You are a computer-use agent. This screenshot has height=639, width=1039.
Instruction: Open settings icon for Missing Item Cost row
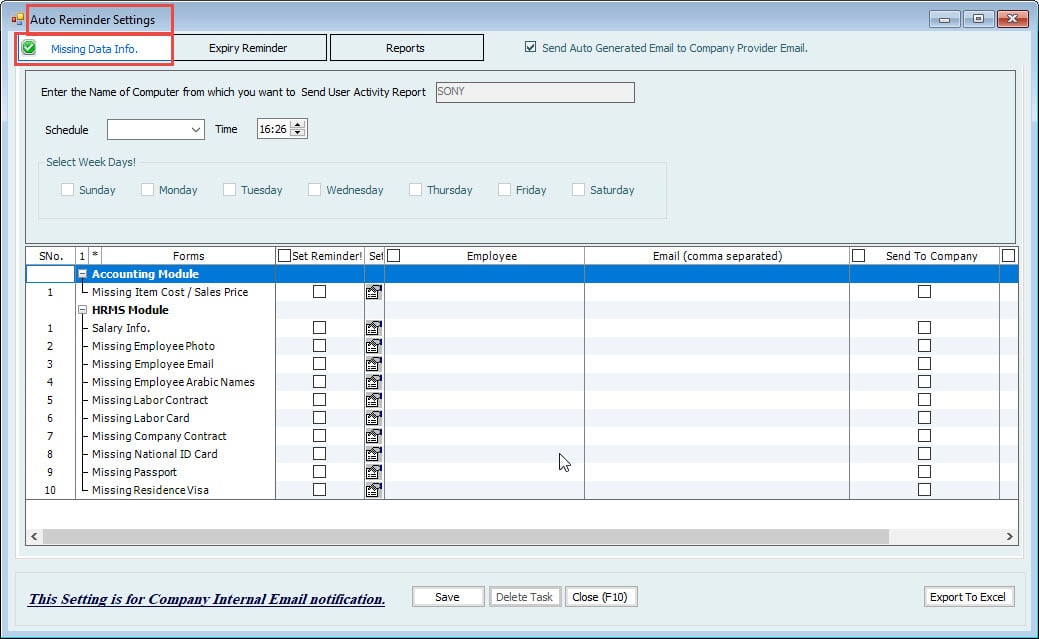click(x=374, y=292)
